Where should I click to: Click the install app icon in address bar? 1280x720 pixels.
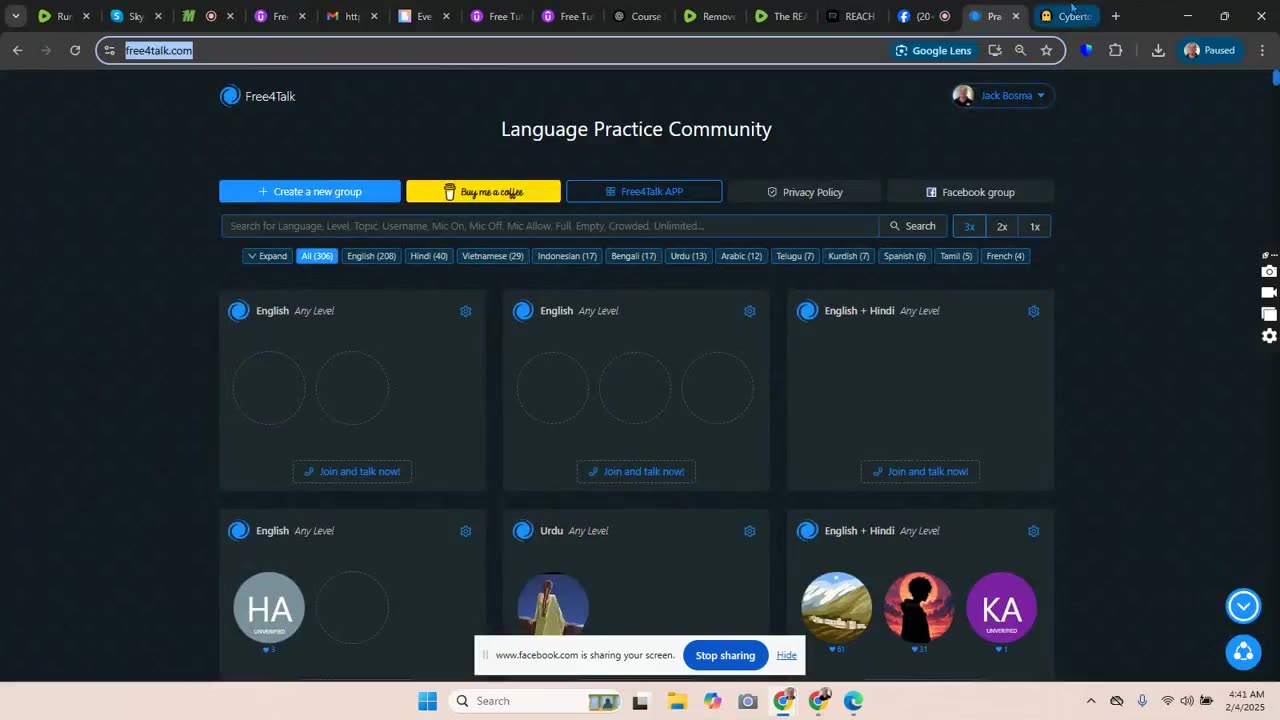(994, 50)
